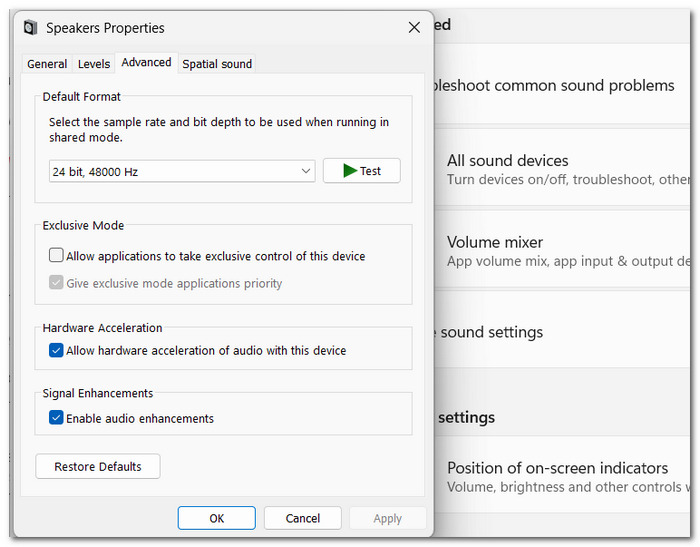Go to the Spatial sound tab
700x547 pixels.
click(217, 64)
